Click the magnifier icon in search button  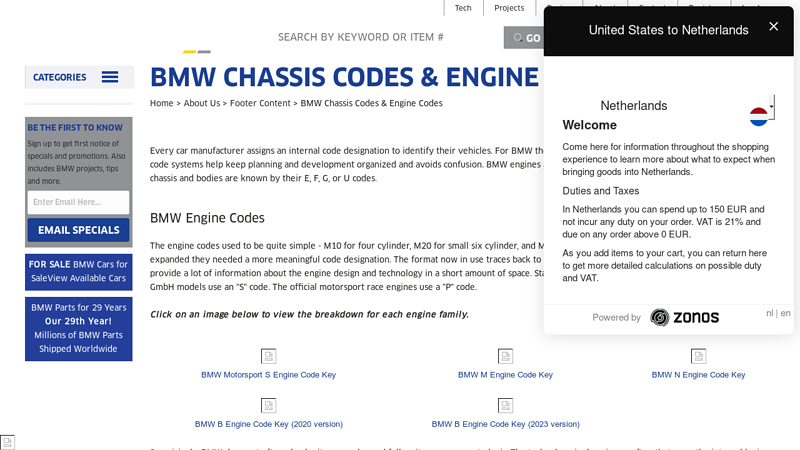(x=518, y=38)
